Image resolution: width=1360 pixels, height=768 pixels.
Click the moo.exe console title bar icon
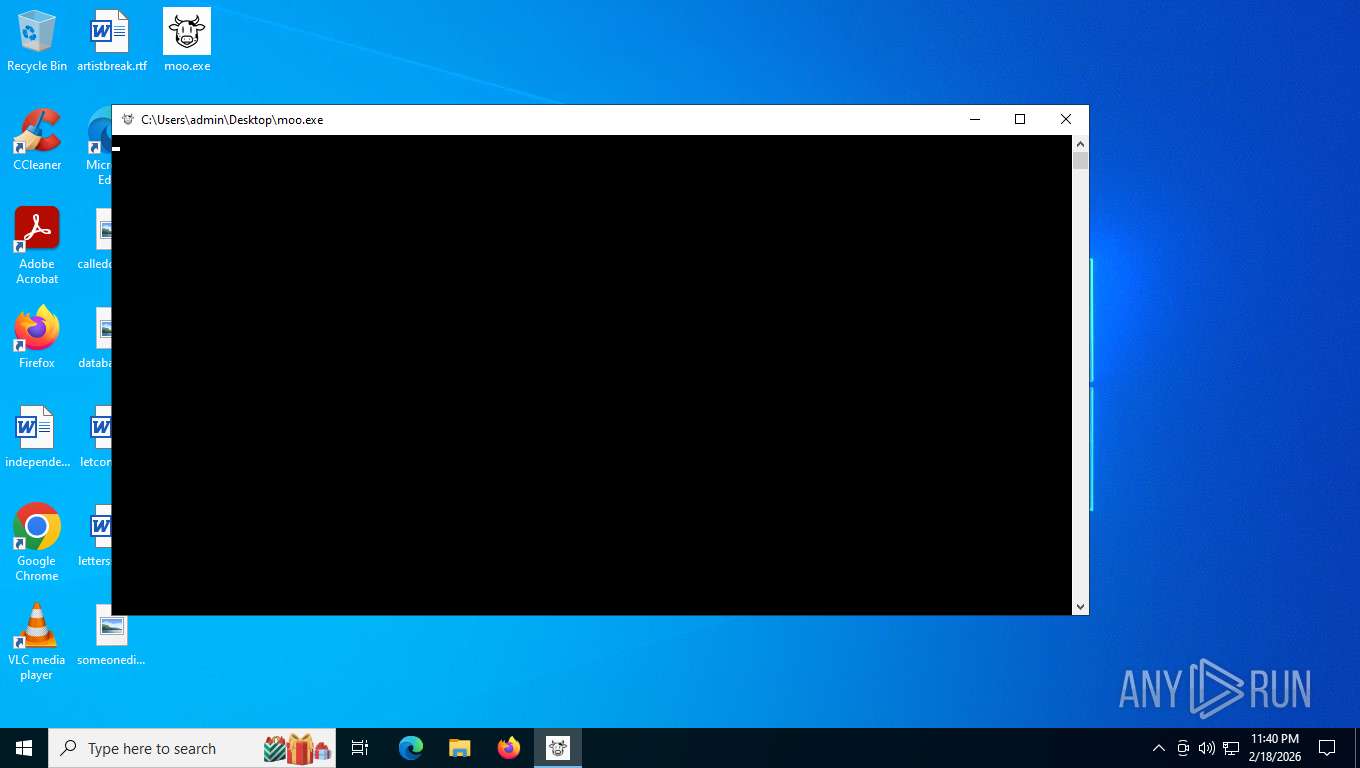tap(127, 120)
